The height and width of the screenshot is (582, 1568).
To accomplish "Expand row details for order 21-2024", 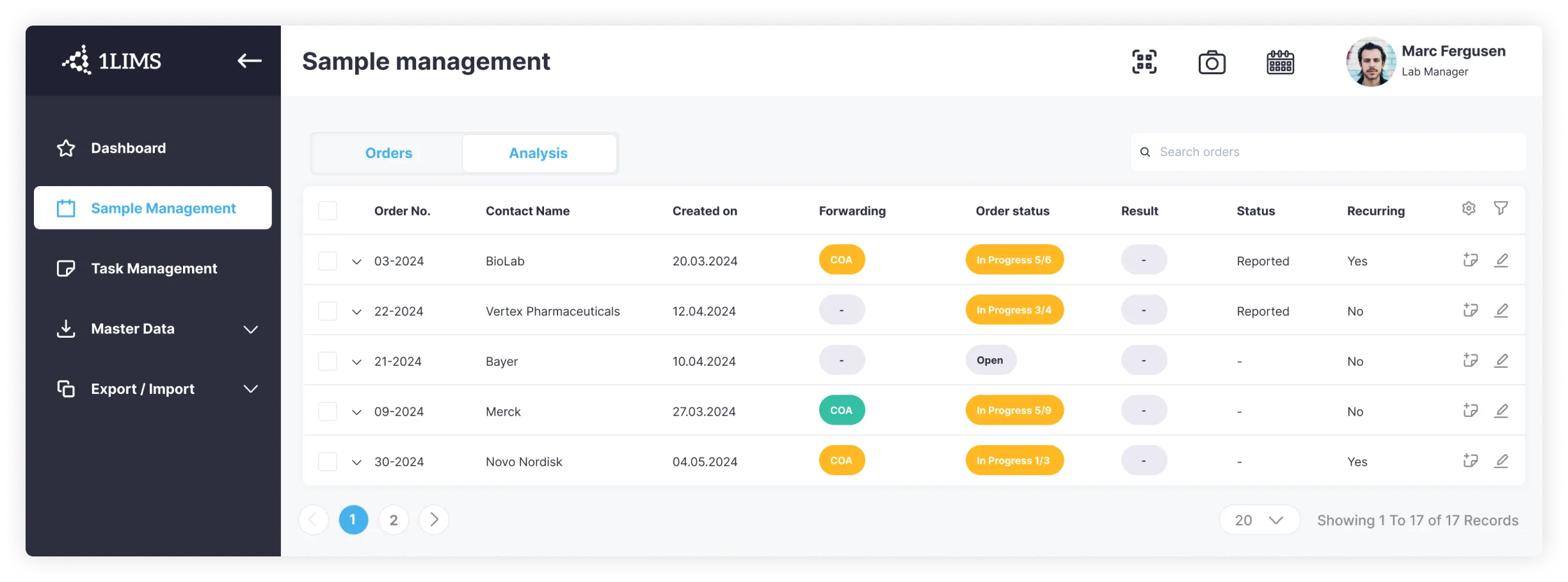I will (x=356, y=361).
